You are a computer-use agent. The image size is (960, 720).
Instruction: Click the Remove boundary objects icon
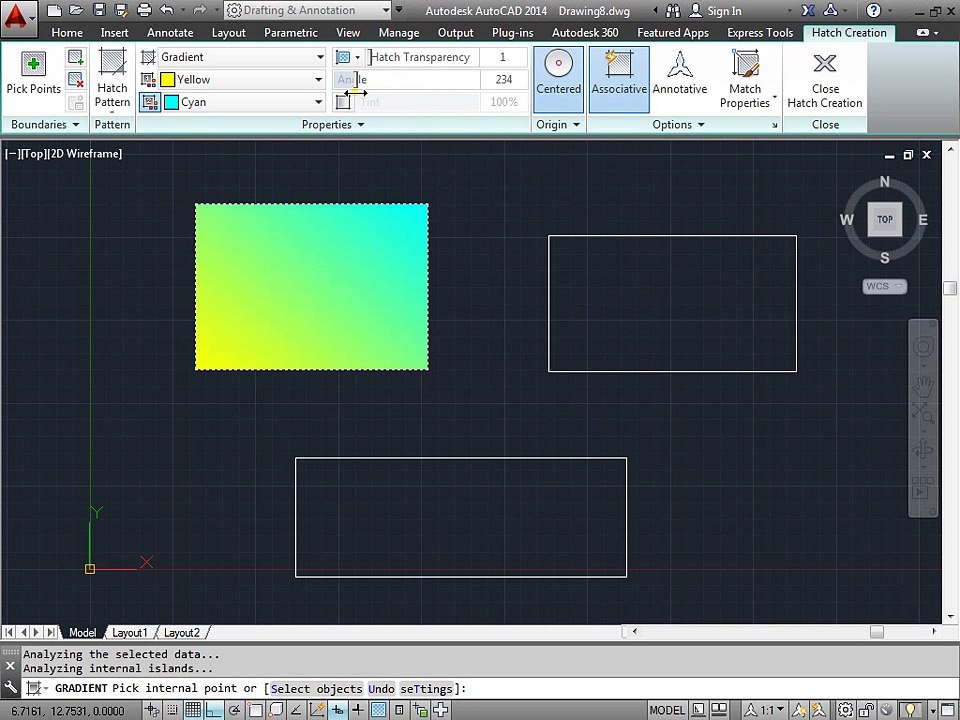(x=75, y=80)
